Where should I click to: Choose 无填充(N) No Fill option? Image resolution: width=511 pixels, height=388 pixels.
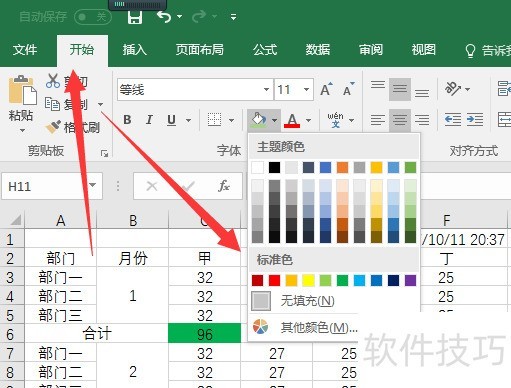click(x=333, y=301)
